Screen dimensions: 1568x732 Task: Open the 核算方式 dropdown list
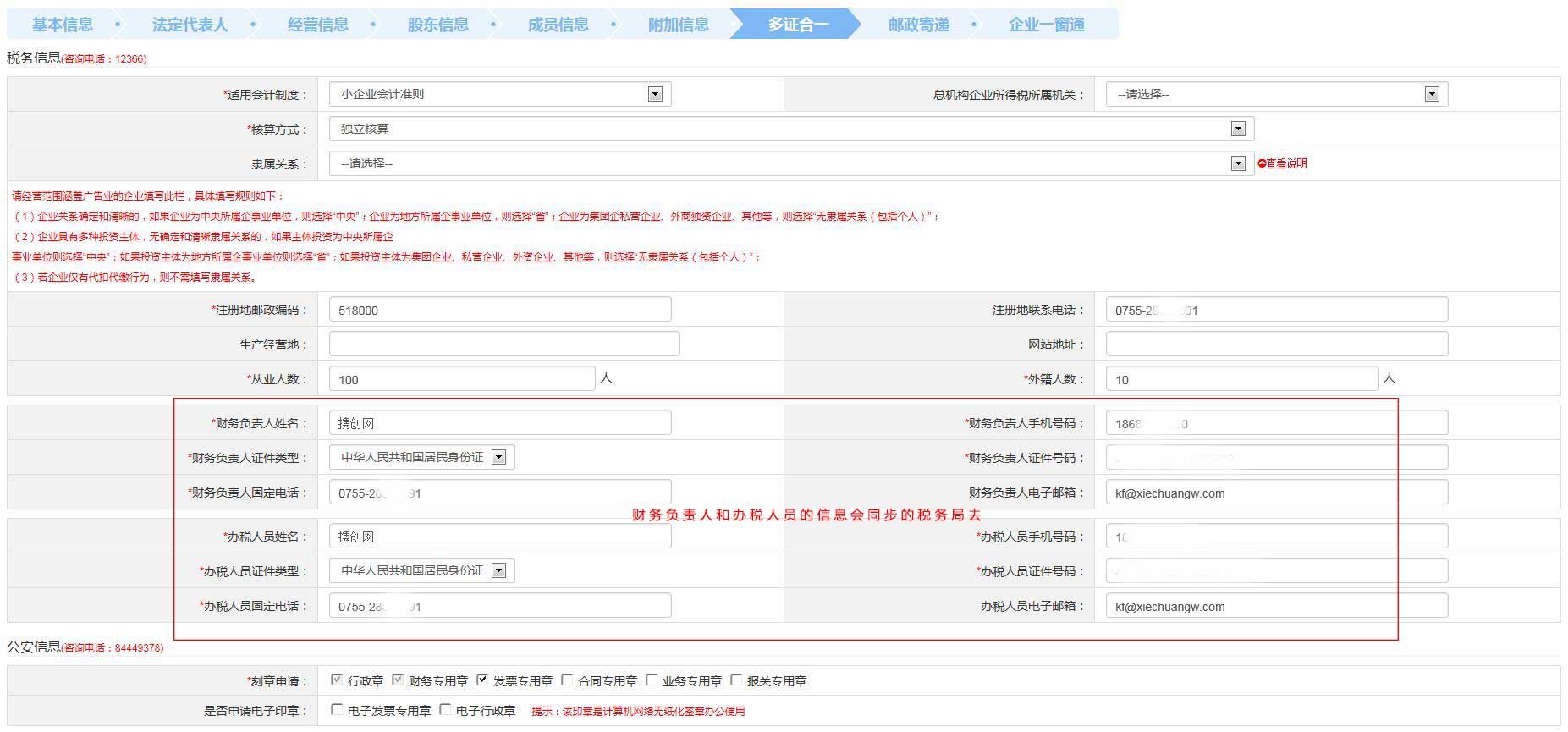click(1238, 129)
